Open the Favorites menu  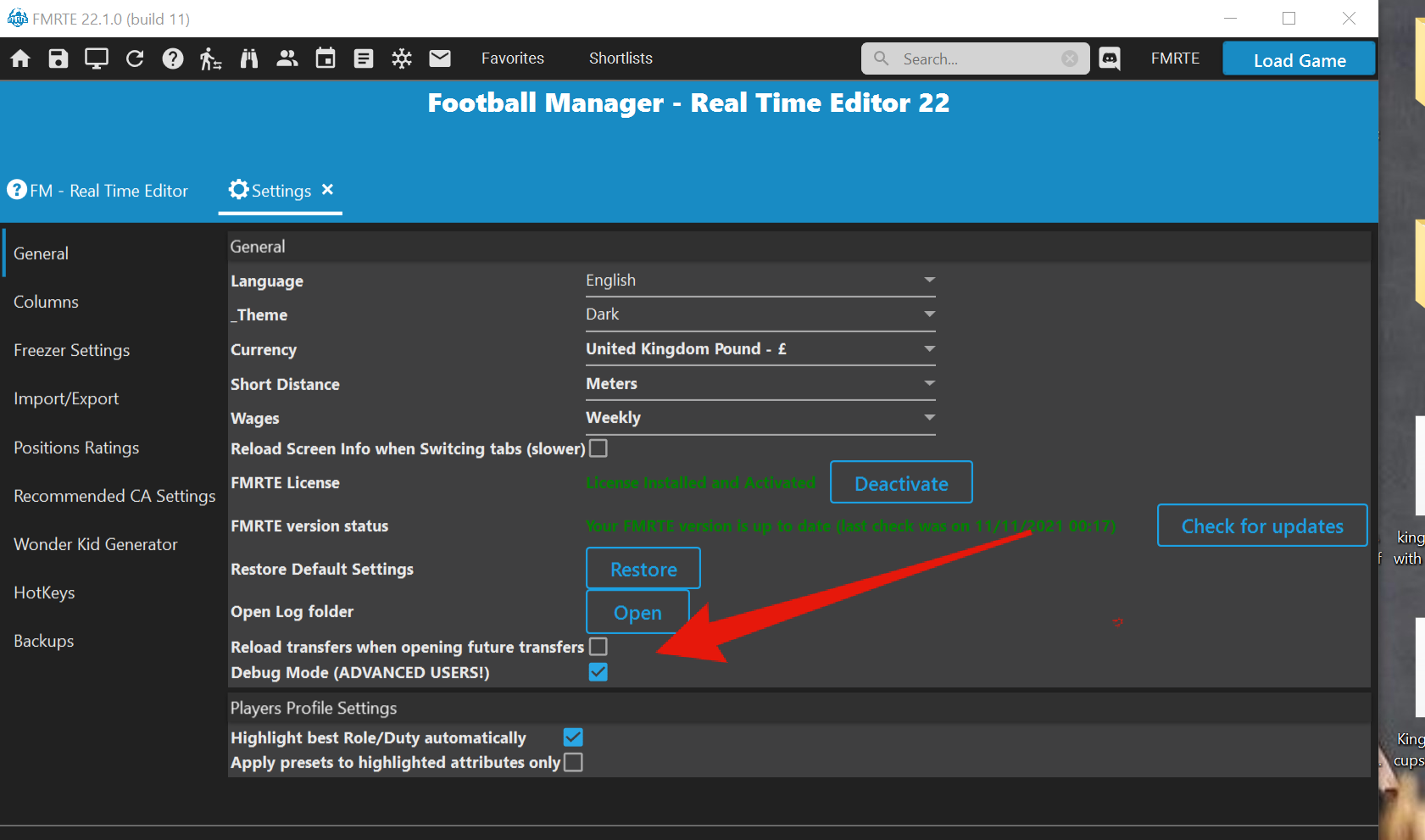(513, 58)
